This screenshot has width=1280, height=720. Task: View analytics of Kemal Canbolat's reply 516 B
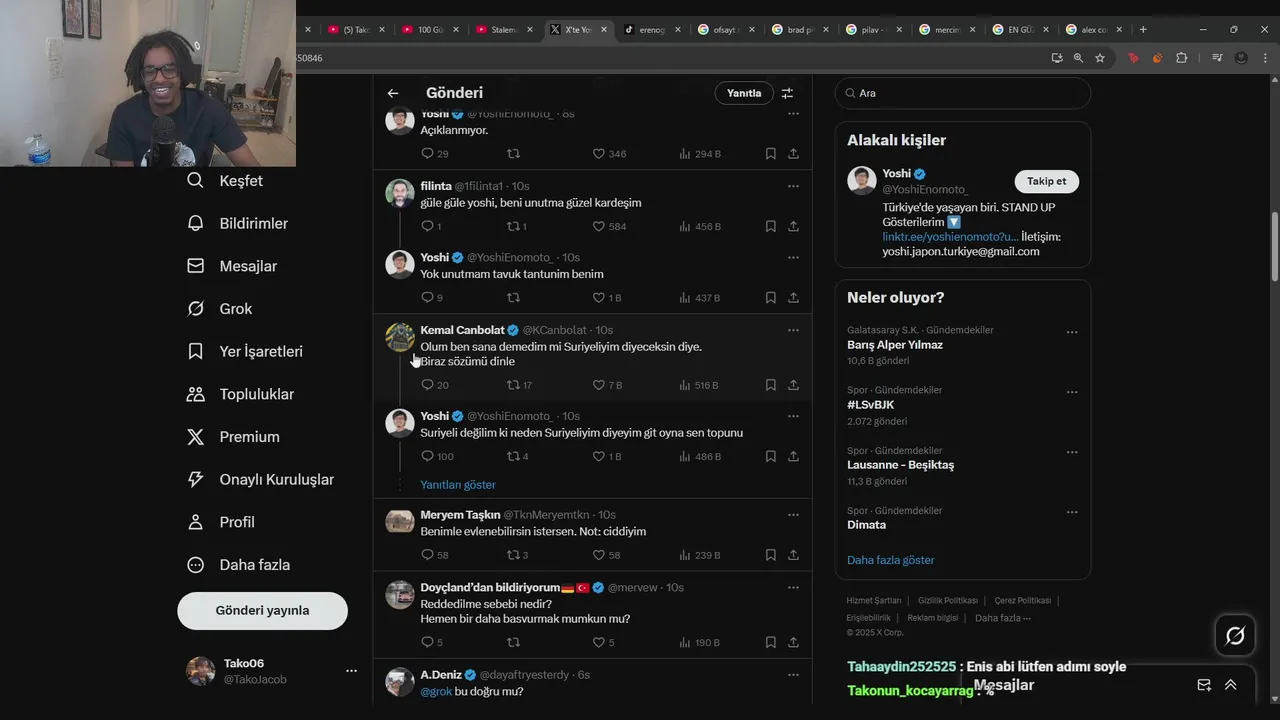click(x=699, y=385)
